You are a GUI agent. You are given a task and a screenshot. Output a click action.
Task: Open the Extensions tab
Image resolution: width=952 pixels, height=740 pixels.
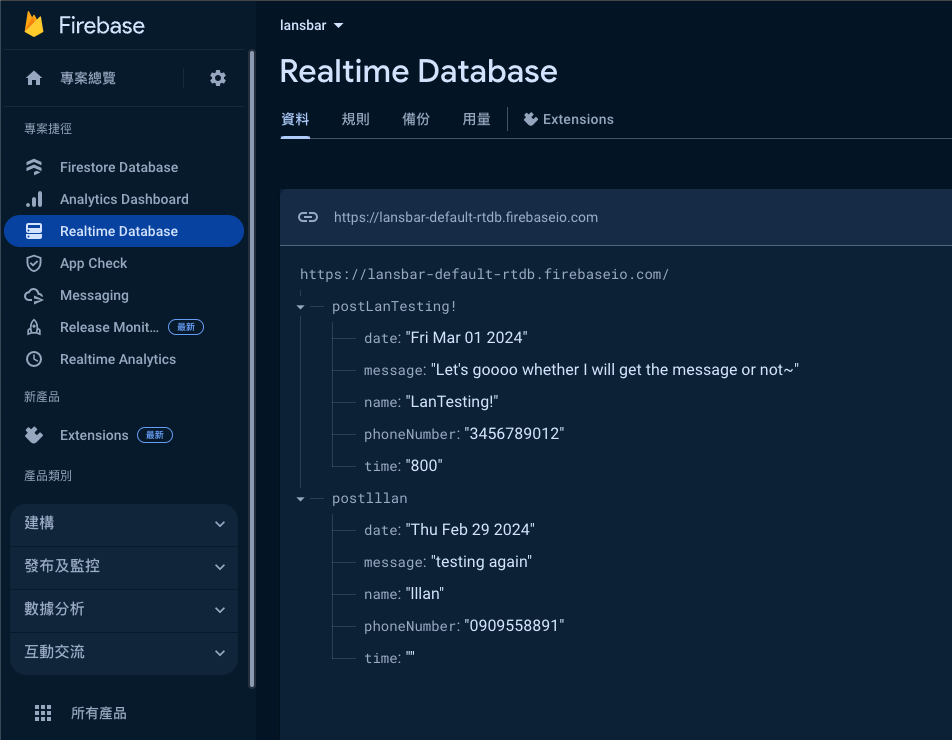pos(568,119)
